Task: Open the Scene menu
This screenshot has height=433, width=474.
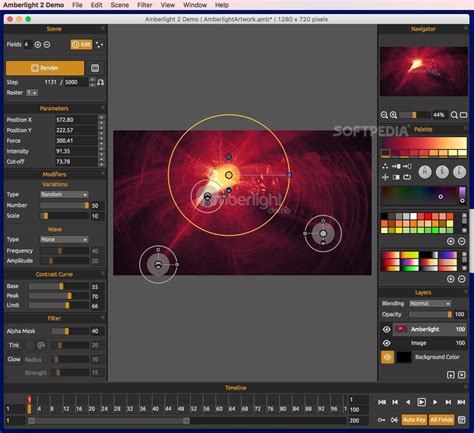Action: [120, 5]
